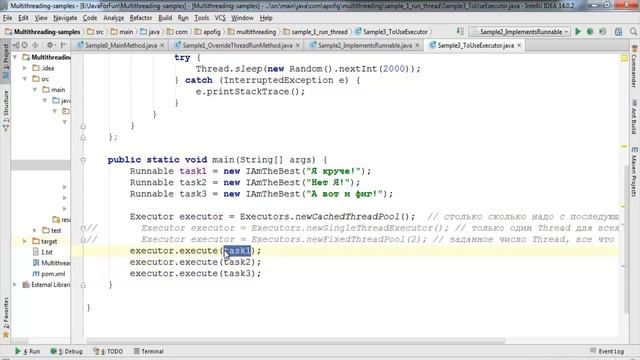The height and width of the screenshot is (360, 640).
Task: Click the Make Project icon near run configuration
Action: (460, 31)
